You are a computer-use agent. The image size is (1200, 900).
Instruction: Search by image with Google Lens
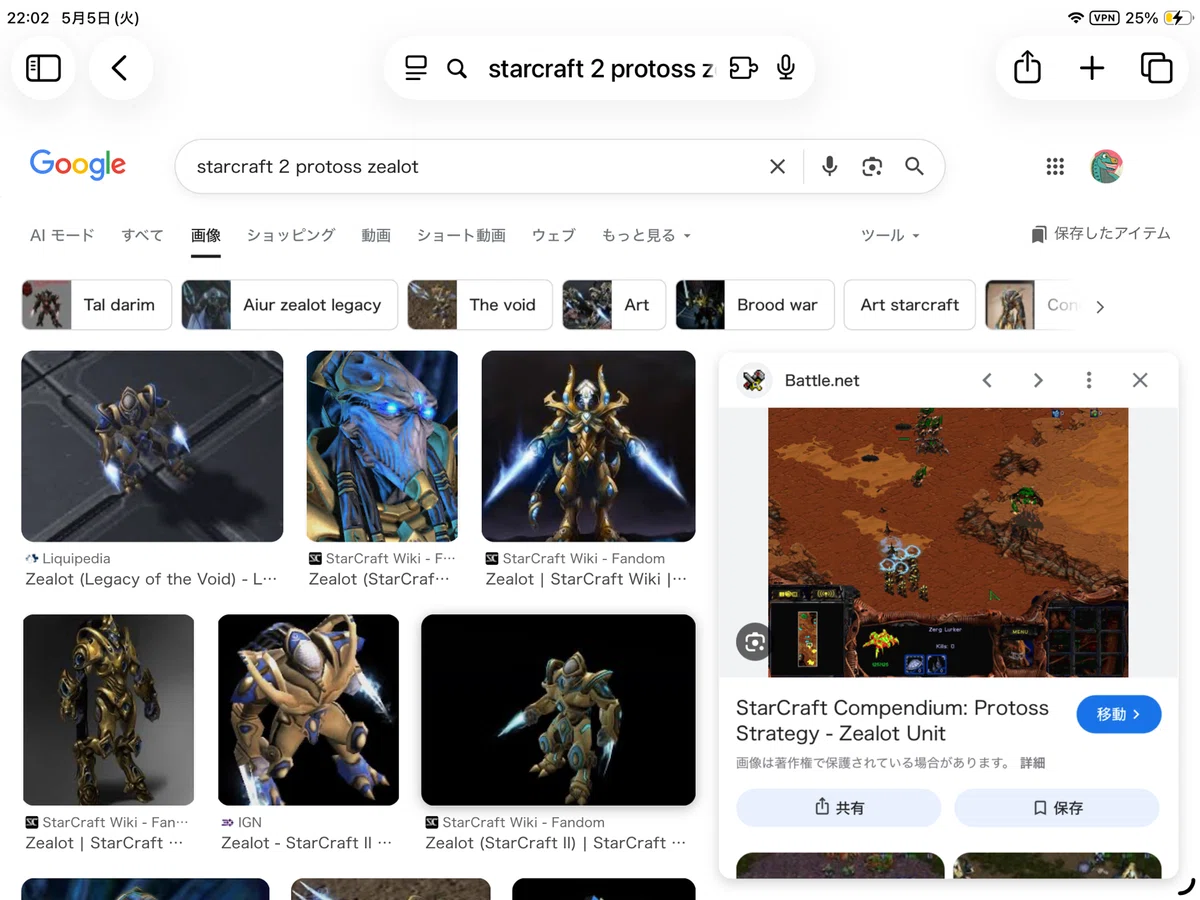pyautogui.click(x=872, y=167)
